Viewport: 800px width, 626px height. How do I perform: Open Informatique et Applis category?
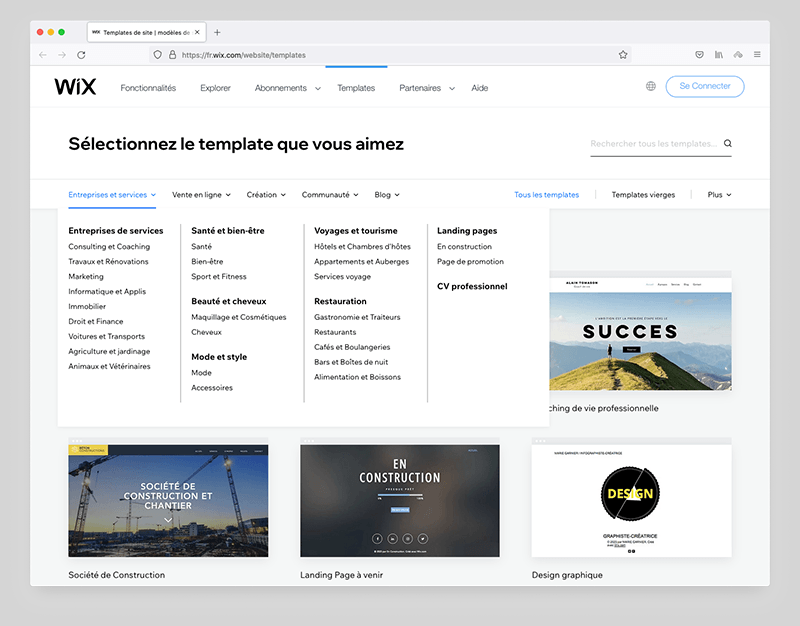click(107, 291)
